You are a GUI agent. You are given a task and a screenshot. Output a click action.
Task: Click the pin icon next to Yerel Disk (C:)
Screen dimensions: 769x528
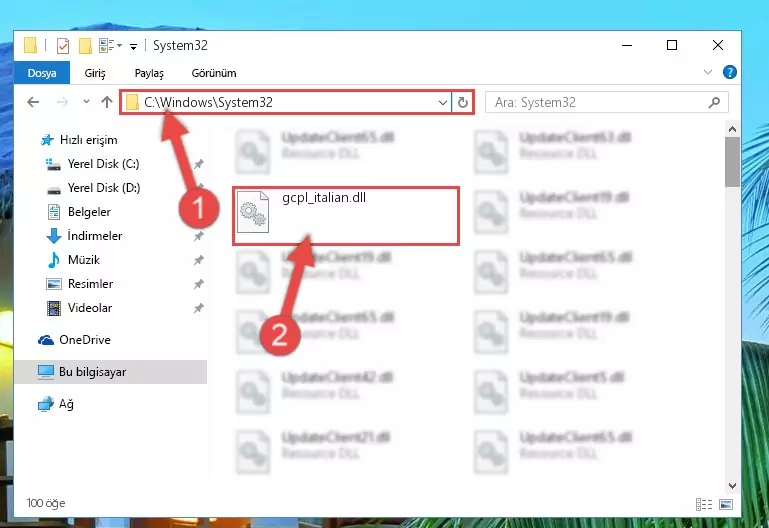pos(198,164)
